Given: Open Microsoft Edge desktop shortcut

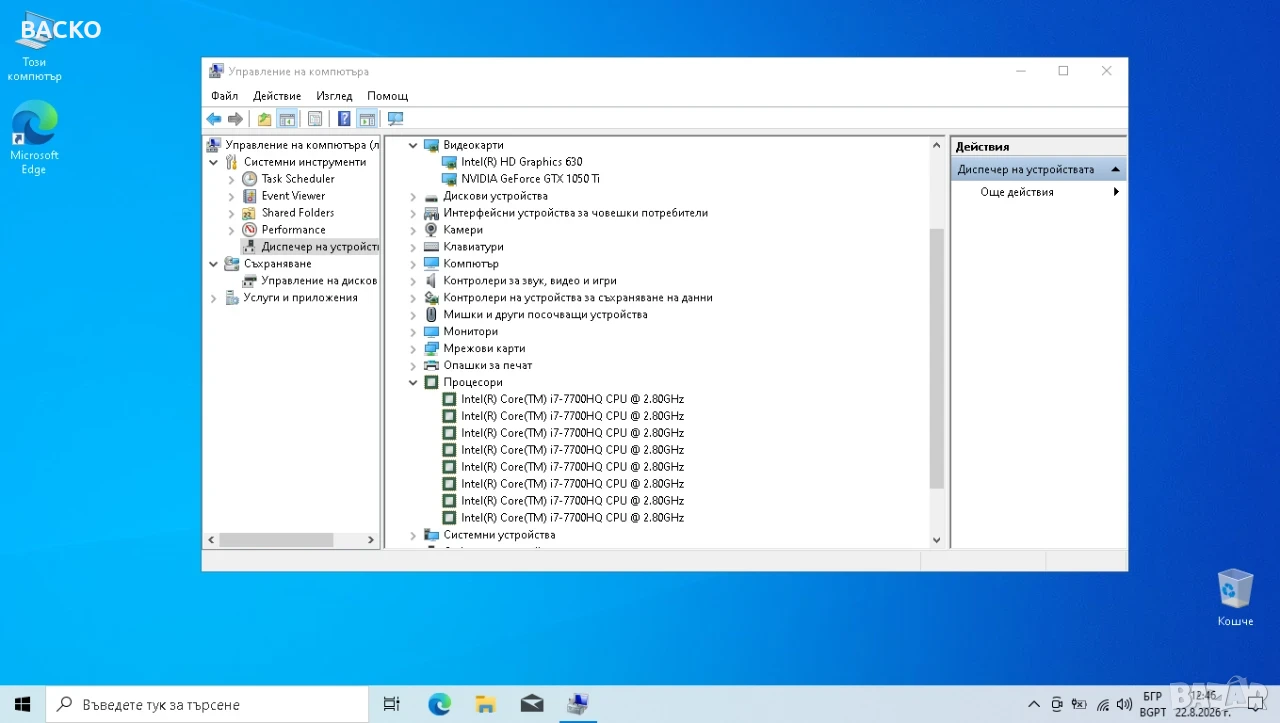Looking at the screenshot, I should click(34, 138).
